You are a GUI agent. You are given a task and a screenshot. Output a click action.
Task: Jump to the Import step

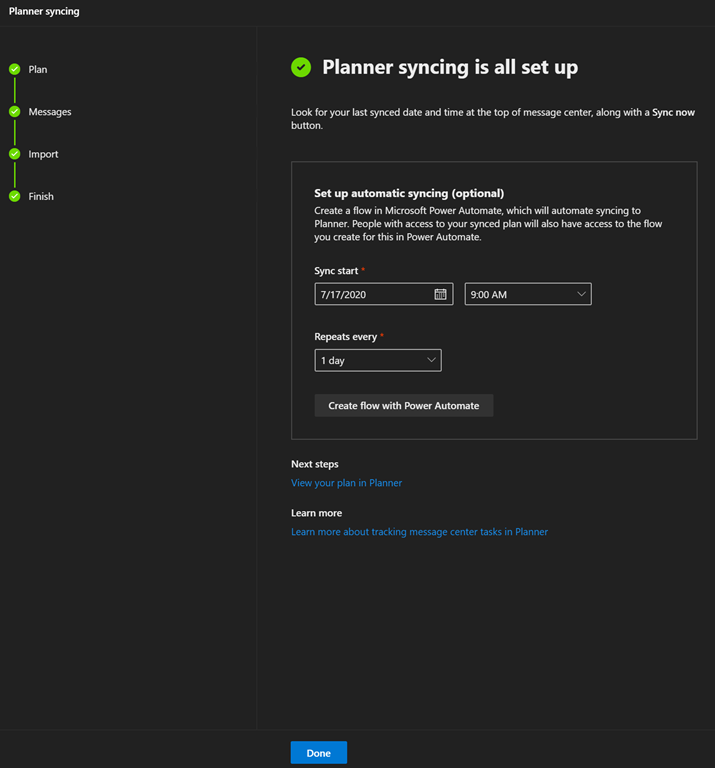tap(43, 154)
